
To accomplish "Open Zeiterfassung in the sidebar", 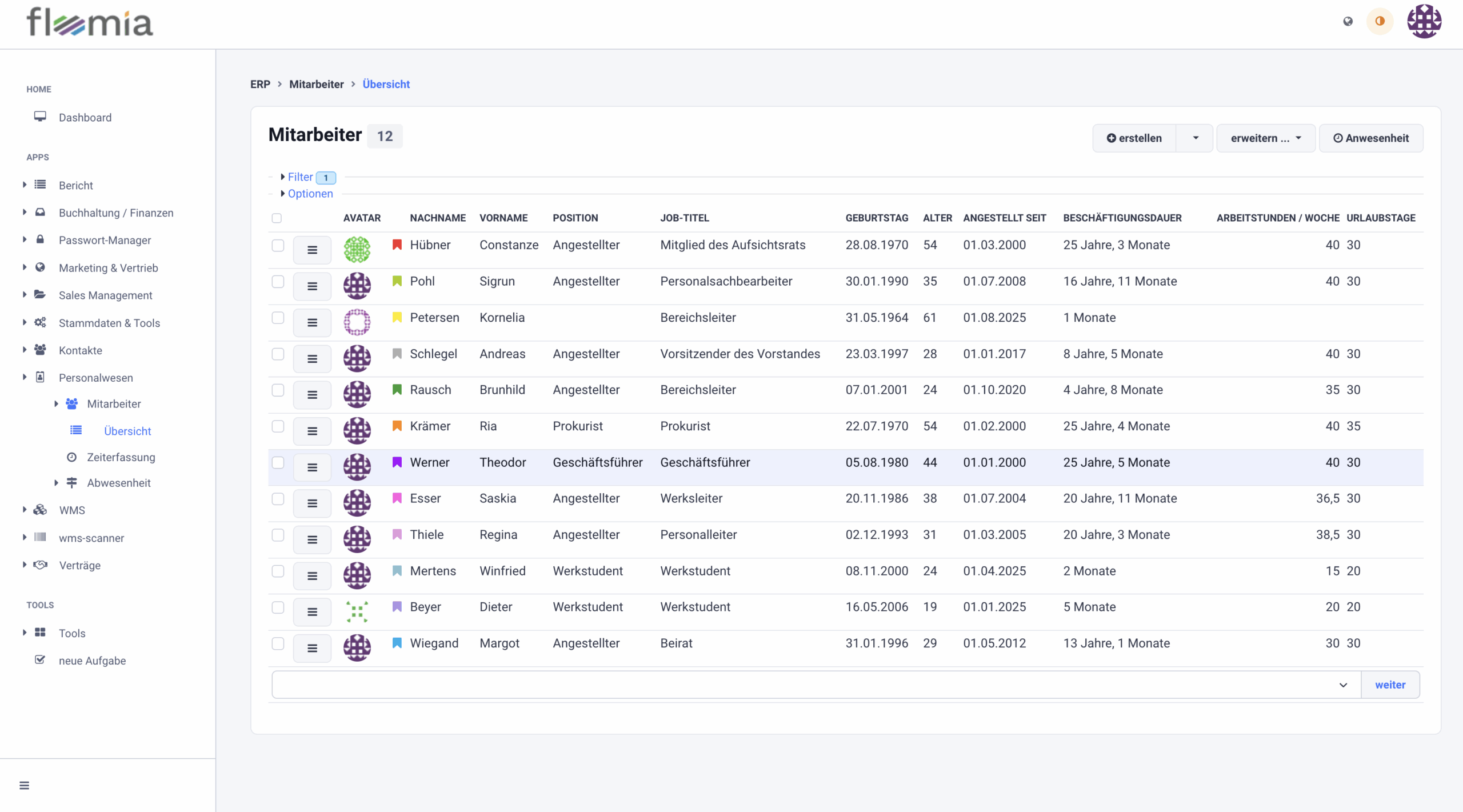I will point(121,457).
